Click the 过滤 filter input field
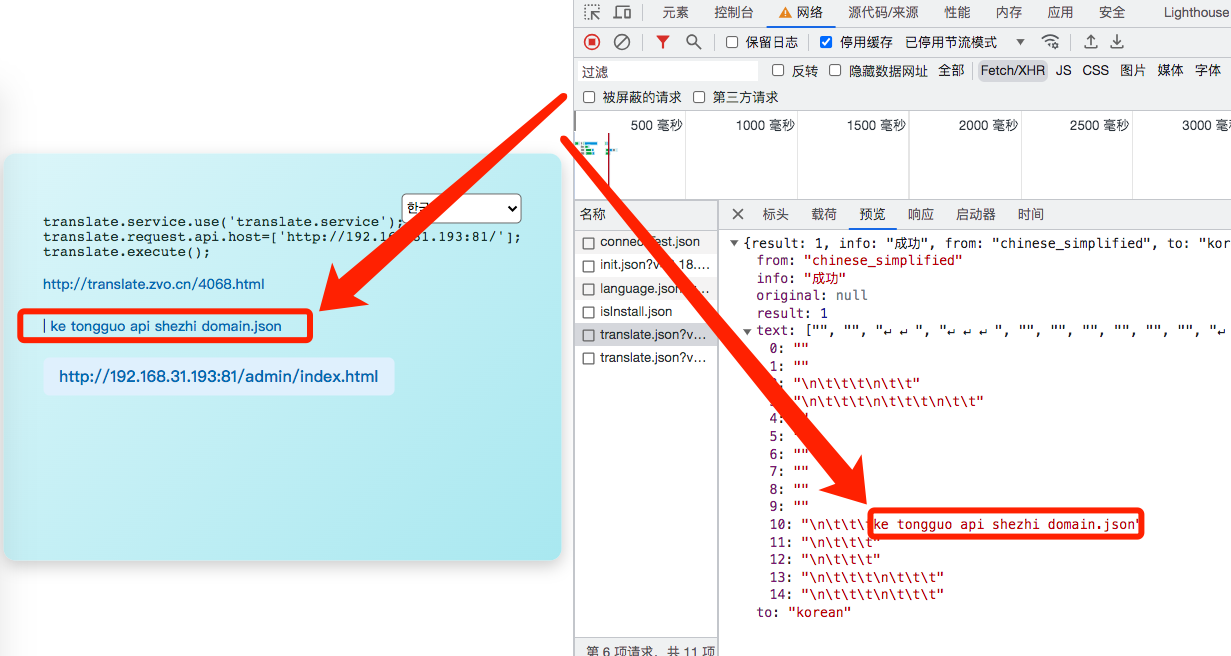Viewport: 1231px width, 656px height. pyautogui.click(x=667, y=71)
